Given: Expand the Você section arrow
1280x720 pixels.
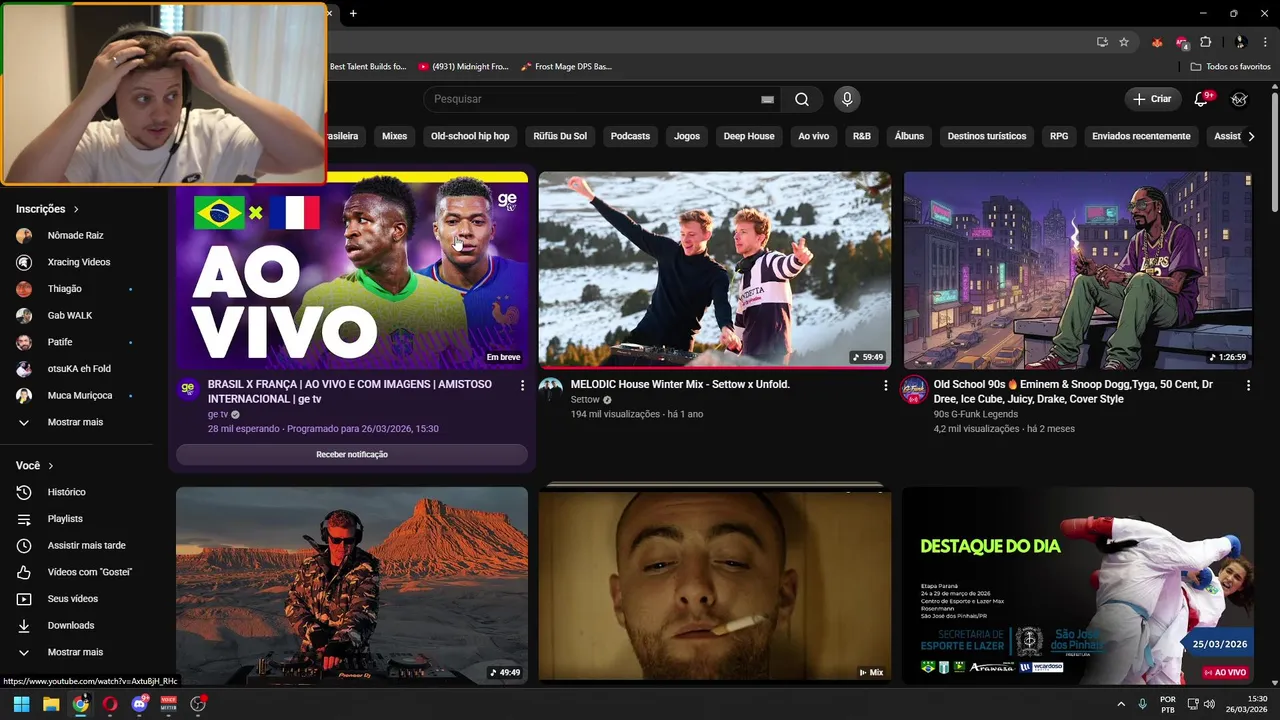Looking at the screenshot, I should click(50, 466).
